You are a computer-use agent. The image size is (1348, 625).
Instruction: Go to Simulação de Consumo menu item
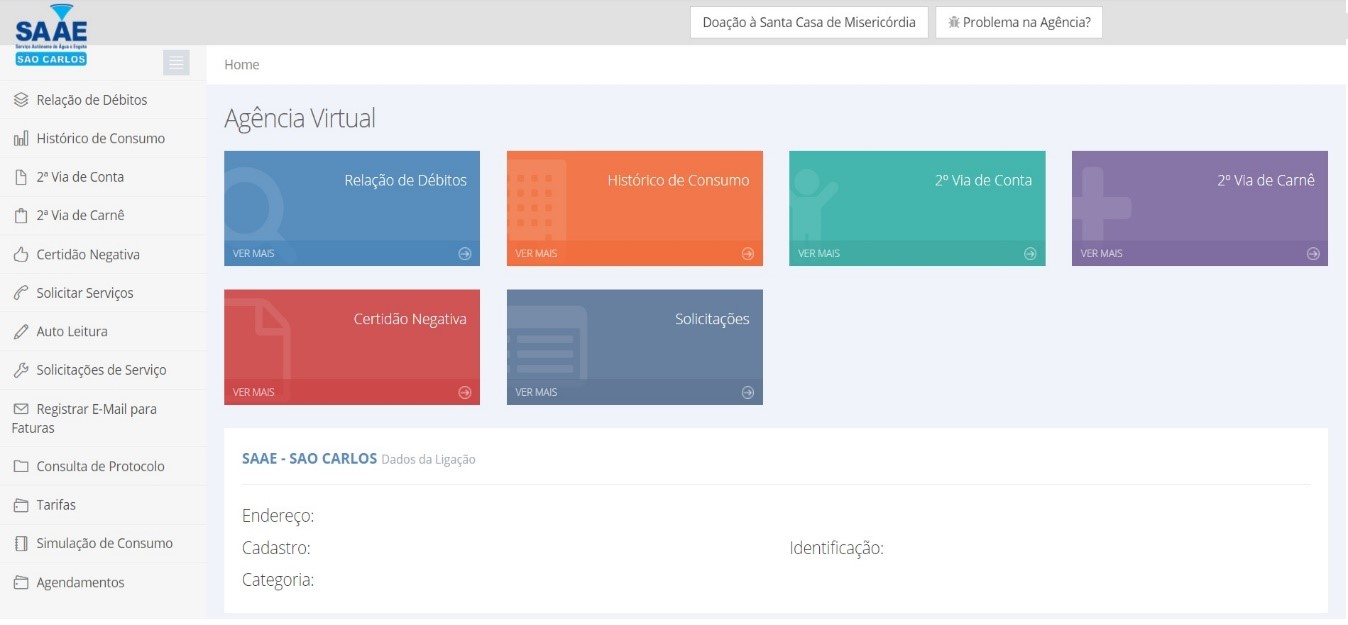coord(104,543)
